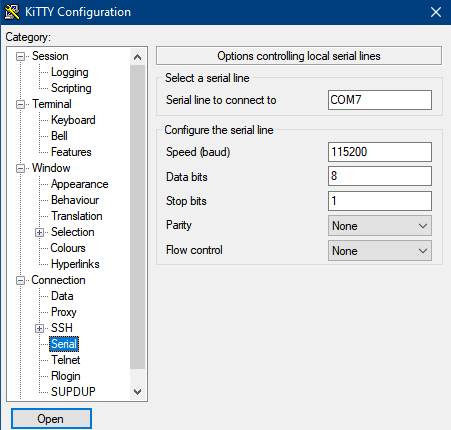Click the category tree scrollbar thumb

click(137, 217)
